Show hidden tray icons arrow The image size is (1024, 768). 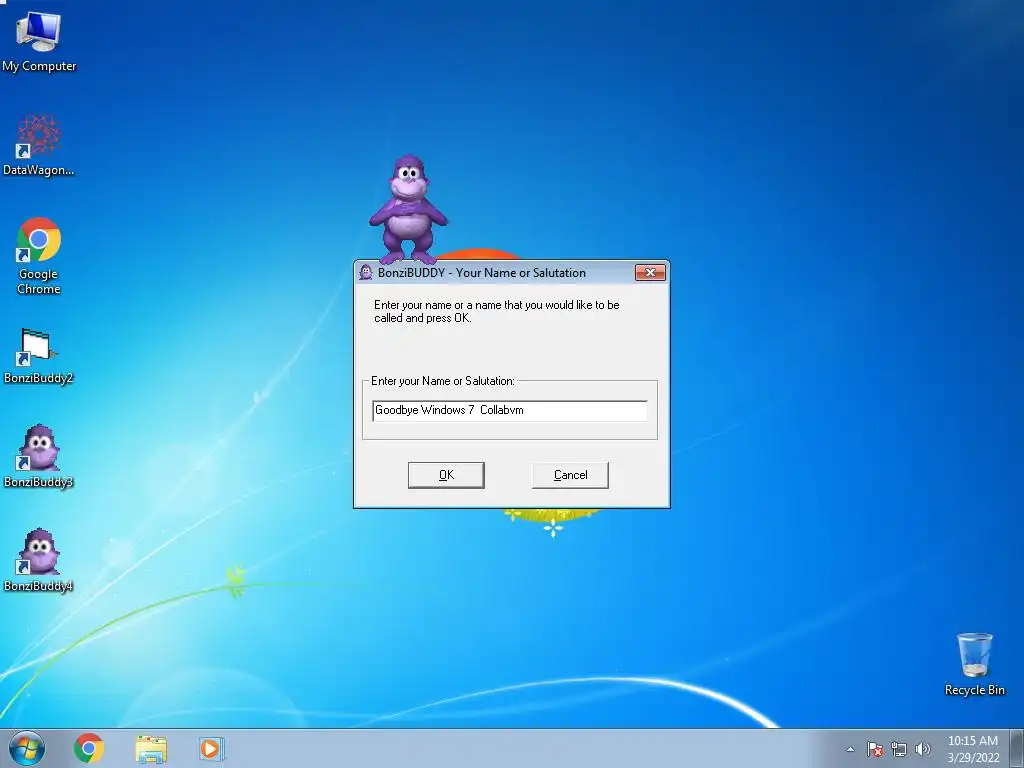pyautogui.click(x=850, y=749)
